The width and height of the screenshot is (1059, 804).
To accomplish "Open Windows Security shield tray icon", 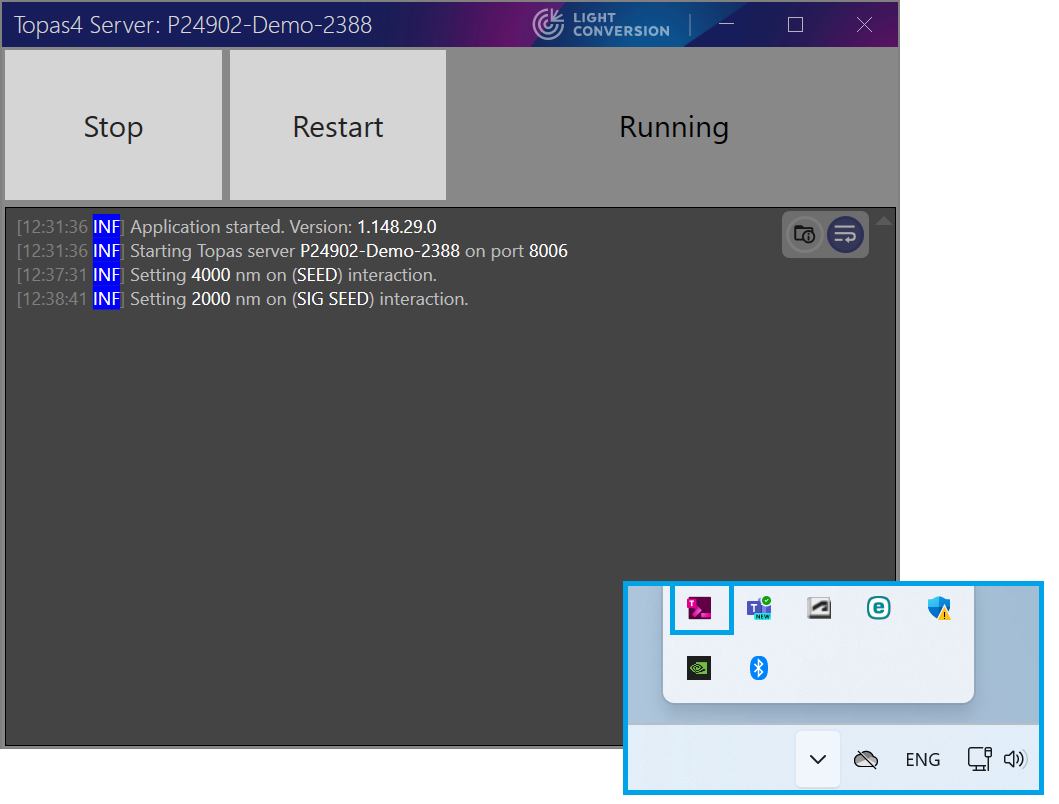I will 939,608.
